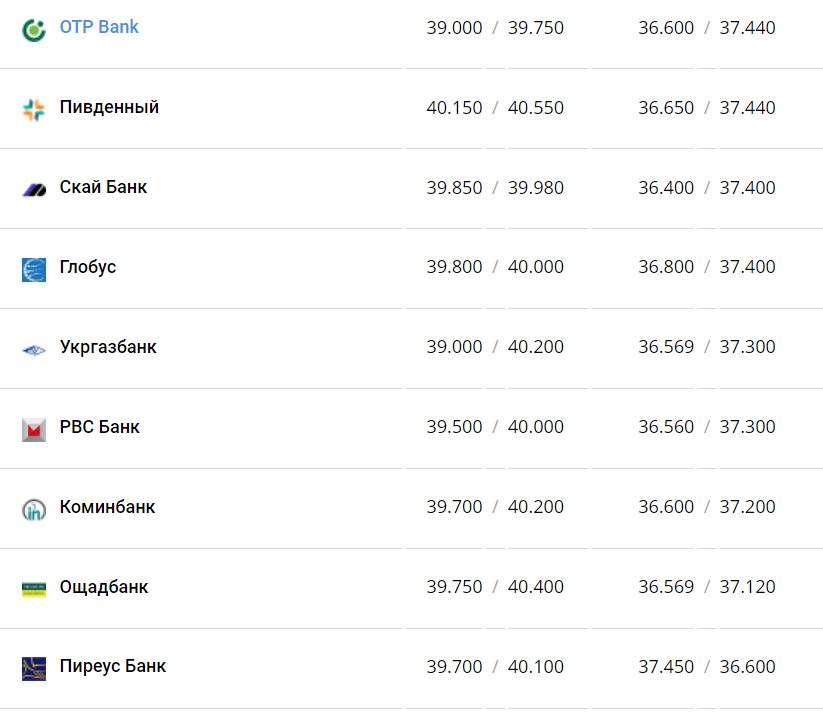This screenshot has height=719, width=823.
Task: Click the Ощадбанк logo icon
Action: point(34,589)
